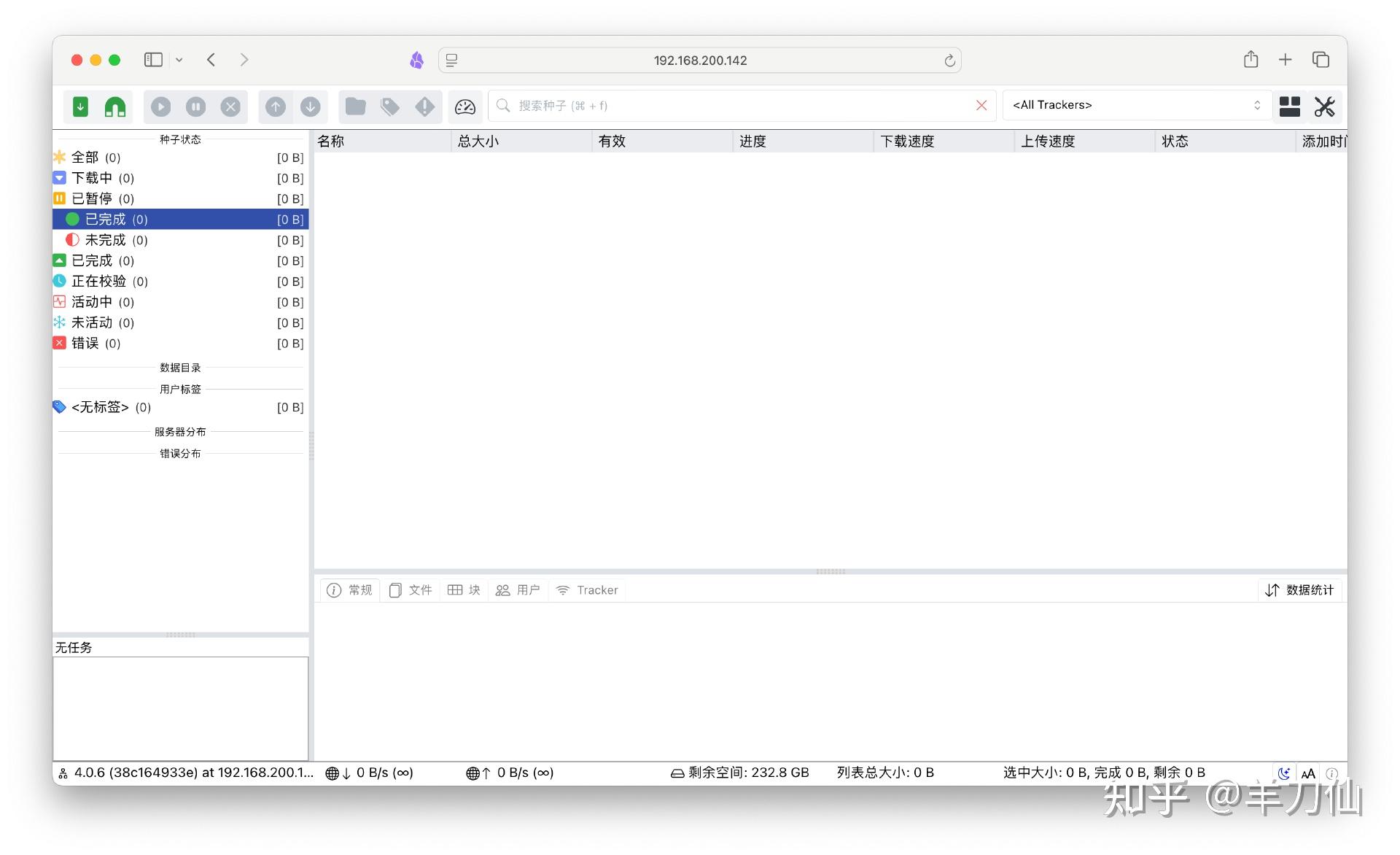The image size is (1400, 855).
Task: Toggle dark mode with the moon icon
Action: 1283,773
